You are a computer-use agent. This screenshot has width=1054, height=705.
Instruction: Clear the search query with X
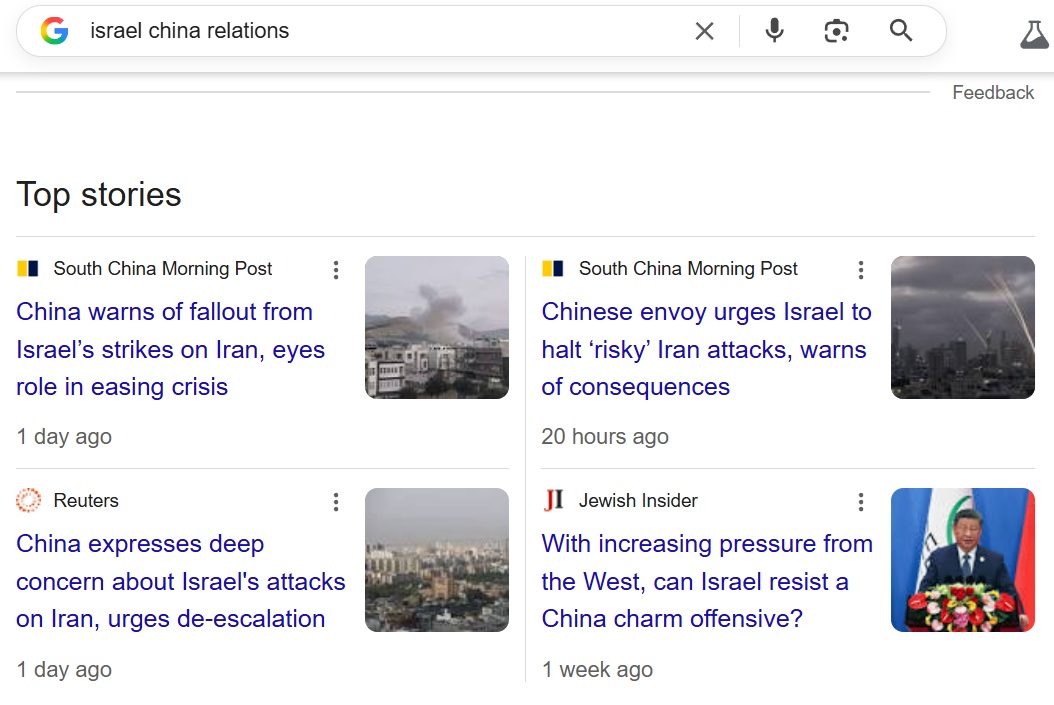[704, 31]
